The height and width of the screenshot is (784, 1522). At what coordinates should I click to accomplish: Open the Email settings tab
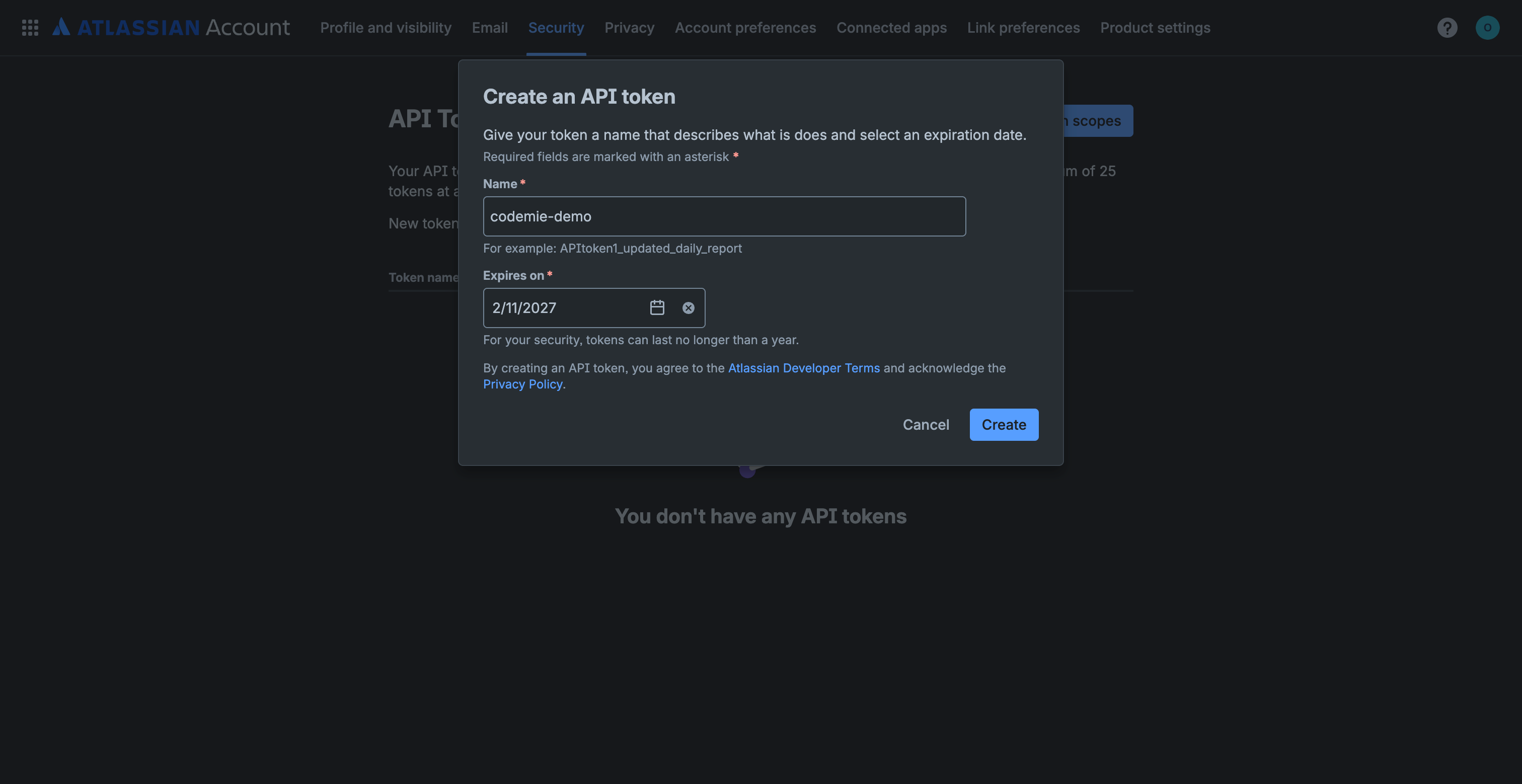[489, 27]
